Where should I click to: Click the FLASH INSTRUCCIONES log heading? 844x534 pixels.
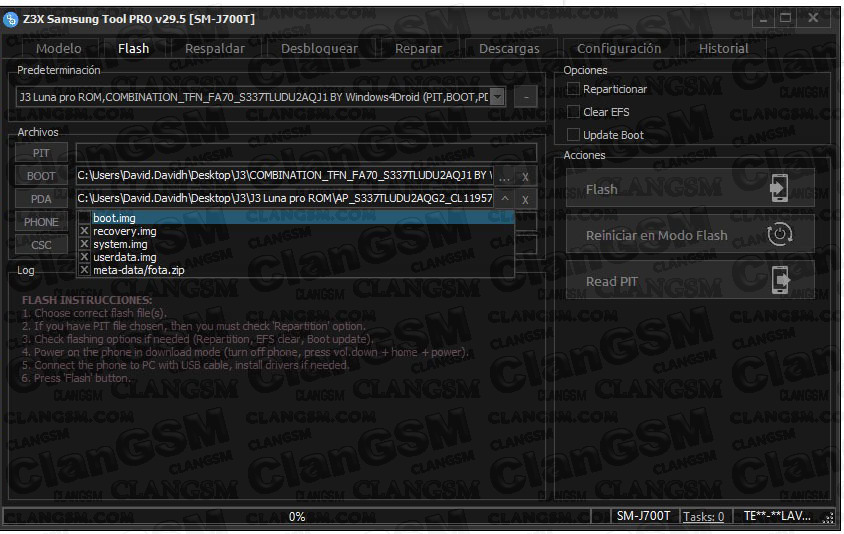[x=87, y=300]
